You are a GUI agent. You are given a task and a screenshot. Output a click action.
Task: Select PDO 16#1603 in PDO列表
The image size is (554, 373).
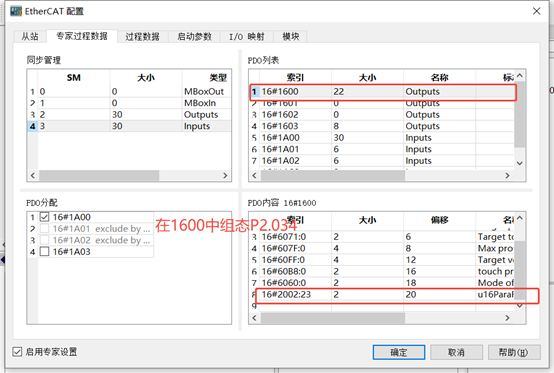pos(382,126)
